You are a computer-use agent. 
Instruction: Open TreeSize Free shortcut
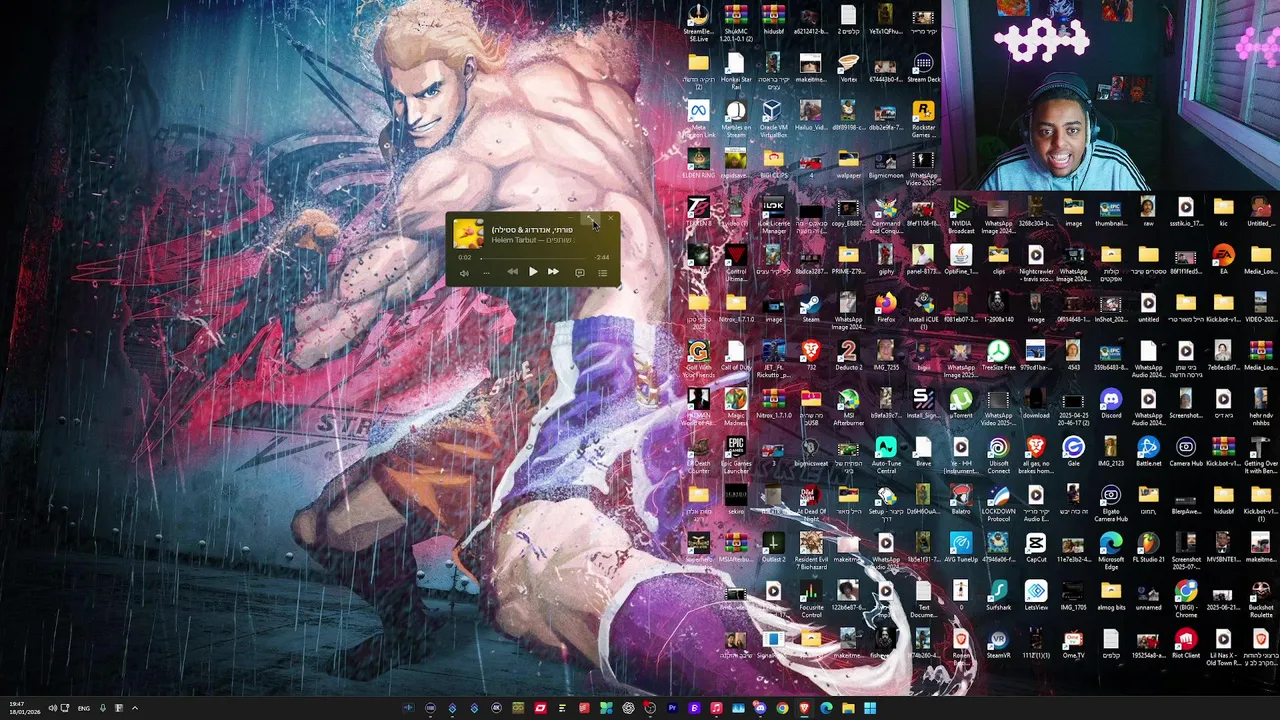tap(998, 357)
